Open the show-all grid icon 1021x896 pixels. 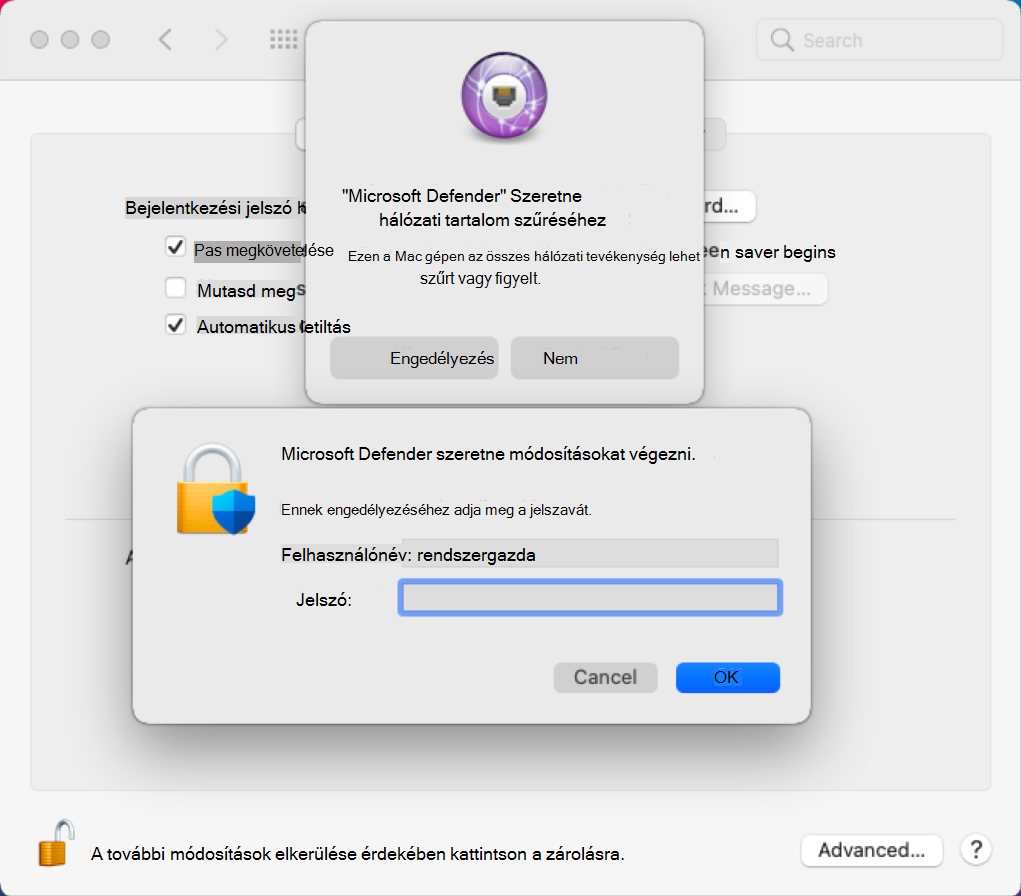(284, 40)
